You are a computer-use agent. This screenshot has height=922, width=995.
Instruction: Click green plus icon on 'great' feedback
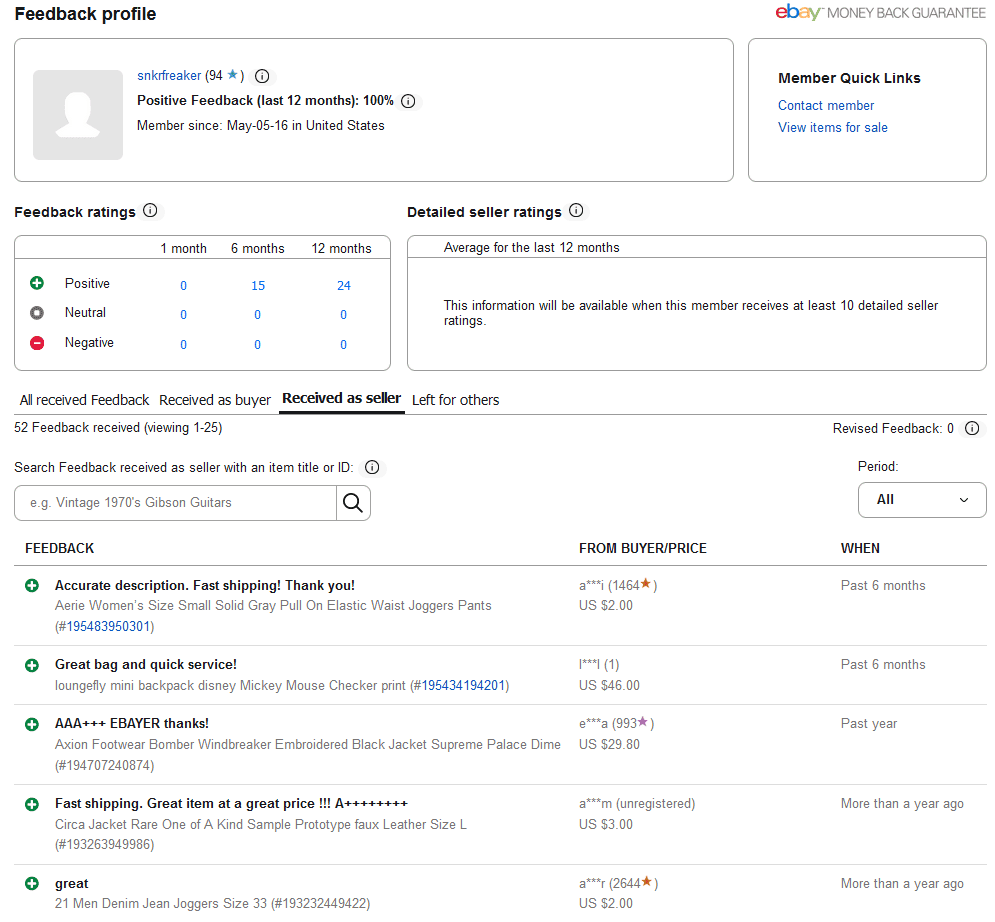click(x=32, y=883)
